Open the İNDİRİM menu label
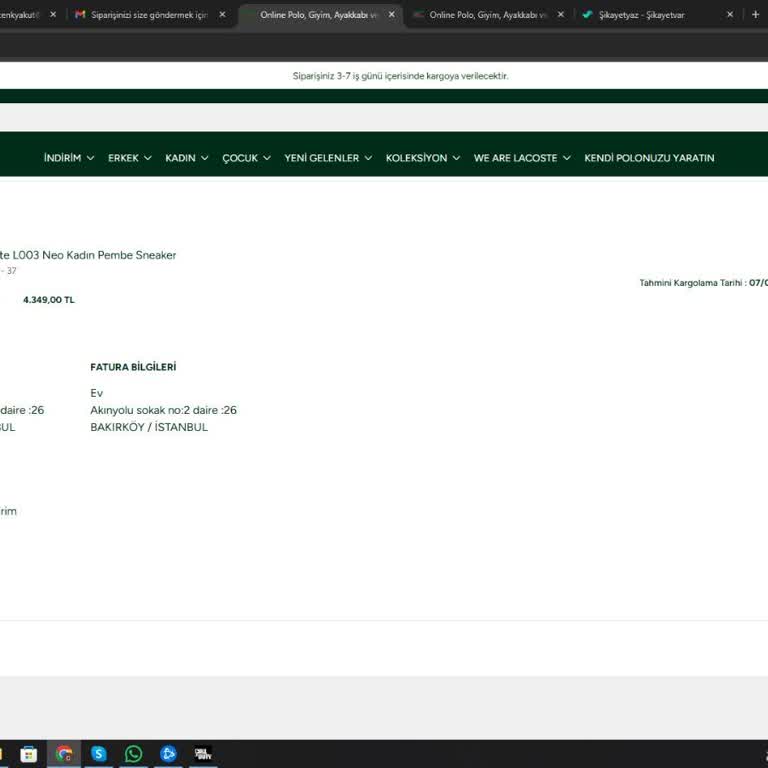 tap(62, 158)
